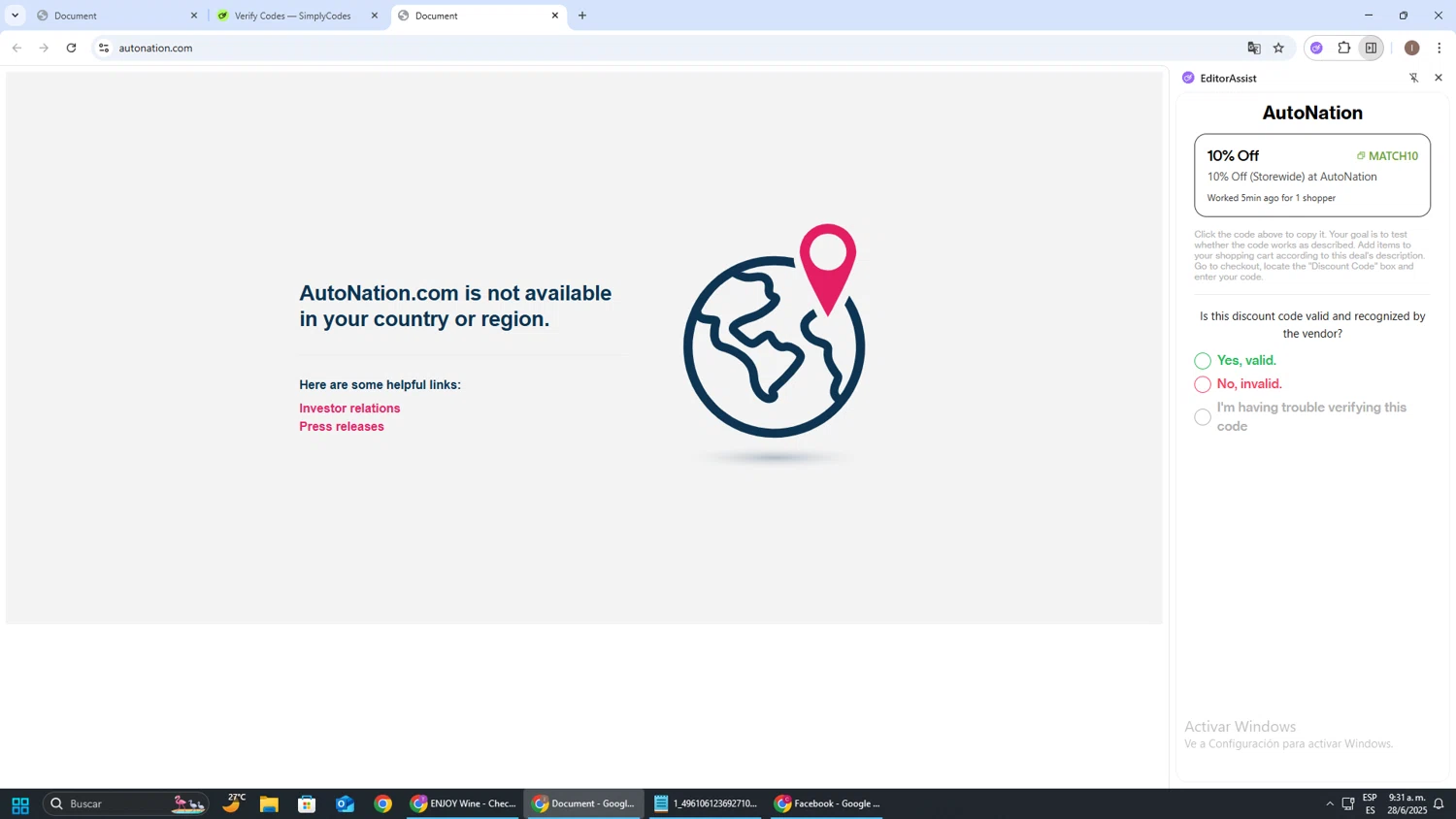Click the autonation.com address bar
Image resolution: width=1456 pixels, height=819 pixels.
[x=670, y=48]
